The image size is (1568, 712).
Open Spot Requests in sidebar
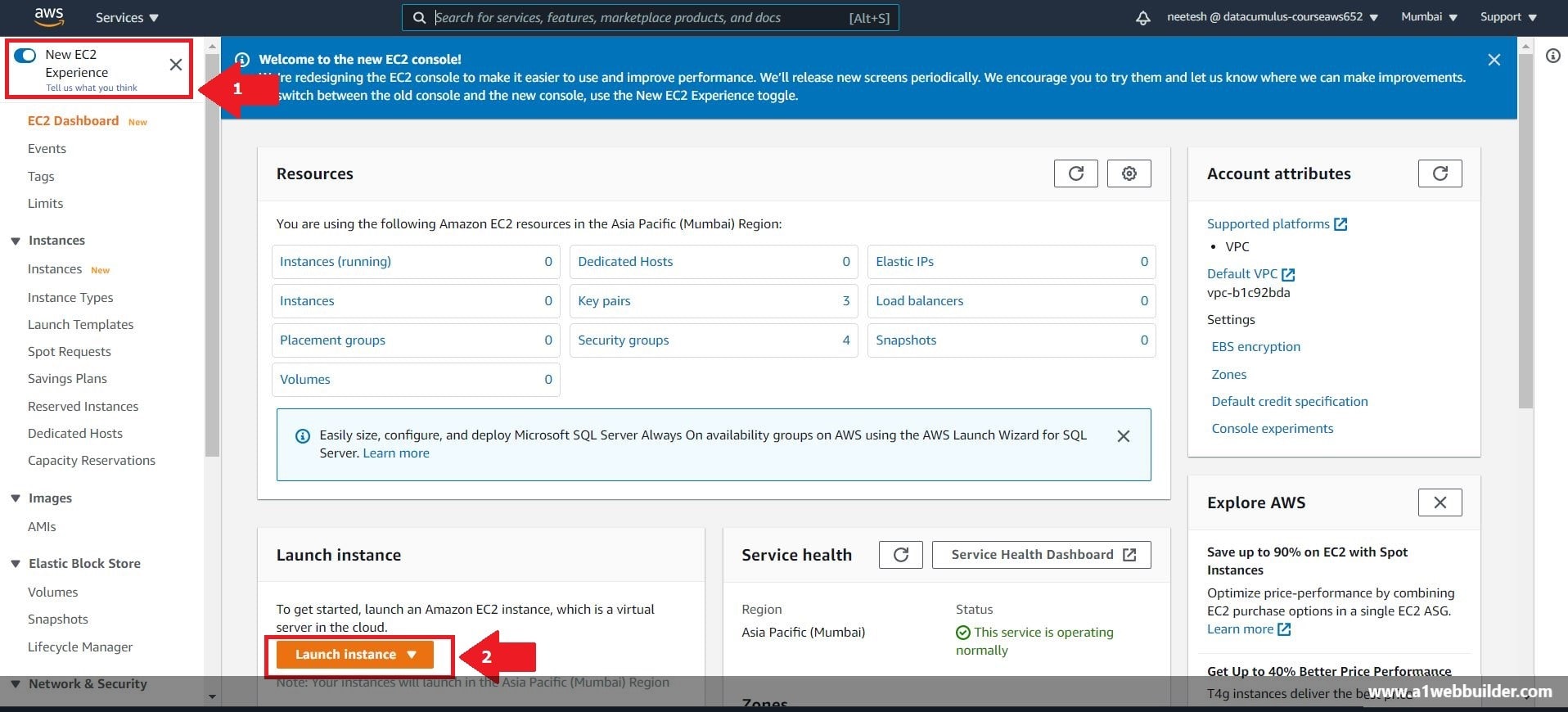pos(69,352)
